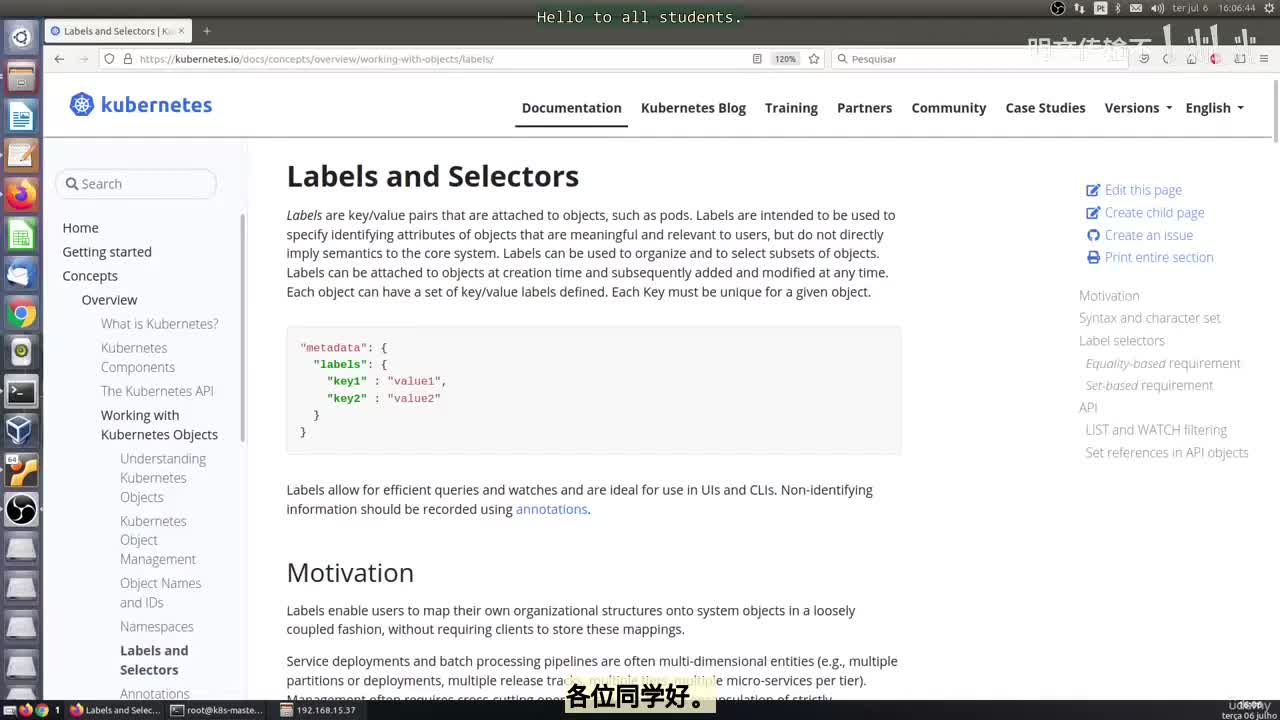Switch to the Documentation nav item
This screenshot has width=1280, height=720.
click(x=572, y=108)
